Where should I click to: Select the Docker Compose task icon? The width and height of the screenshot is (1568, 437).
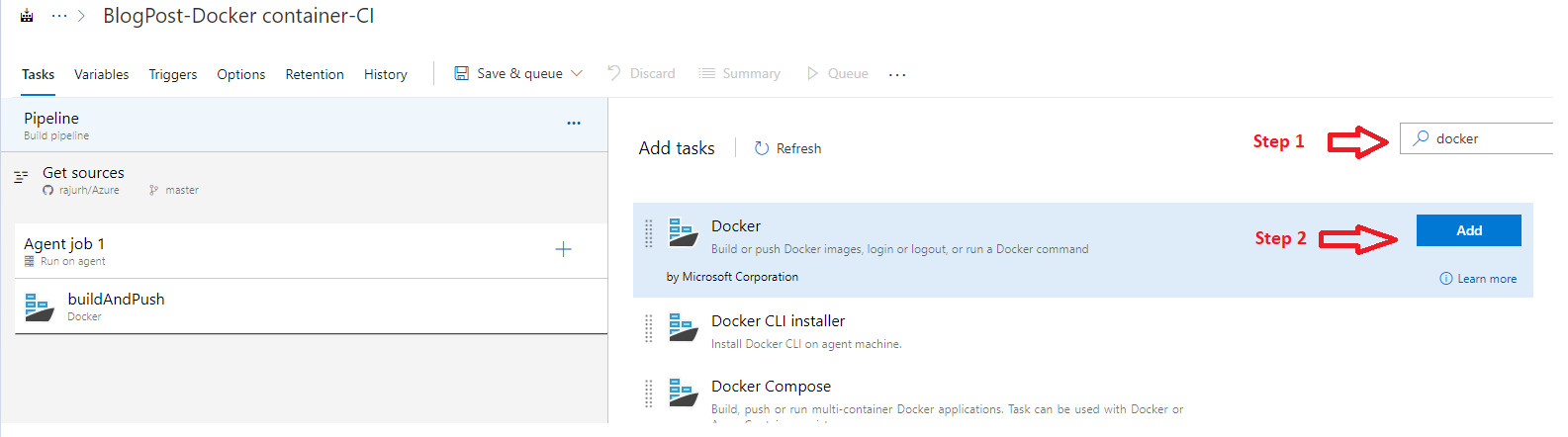point(683,393)
